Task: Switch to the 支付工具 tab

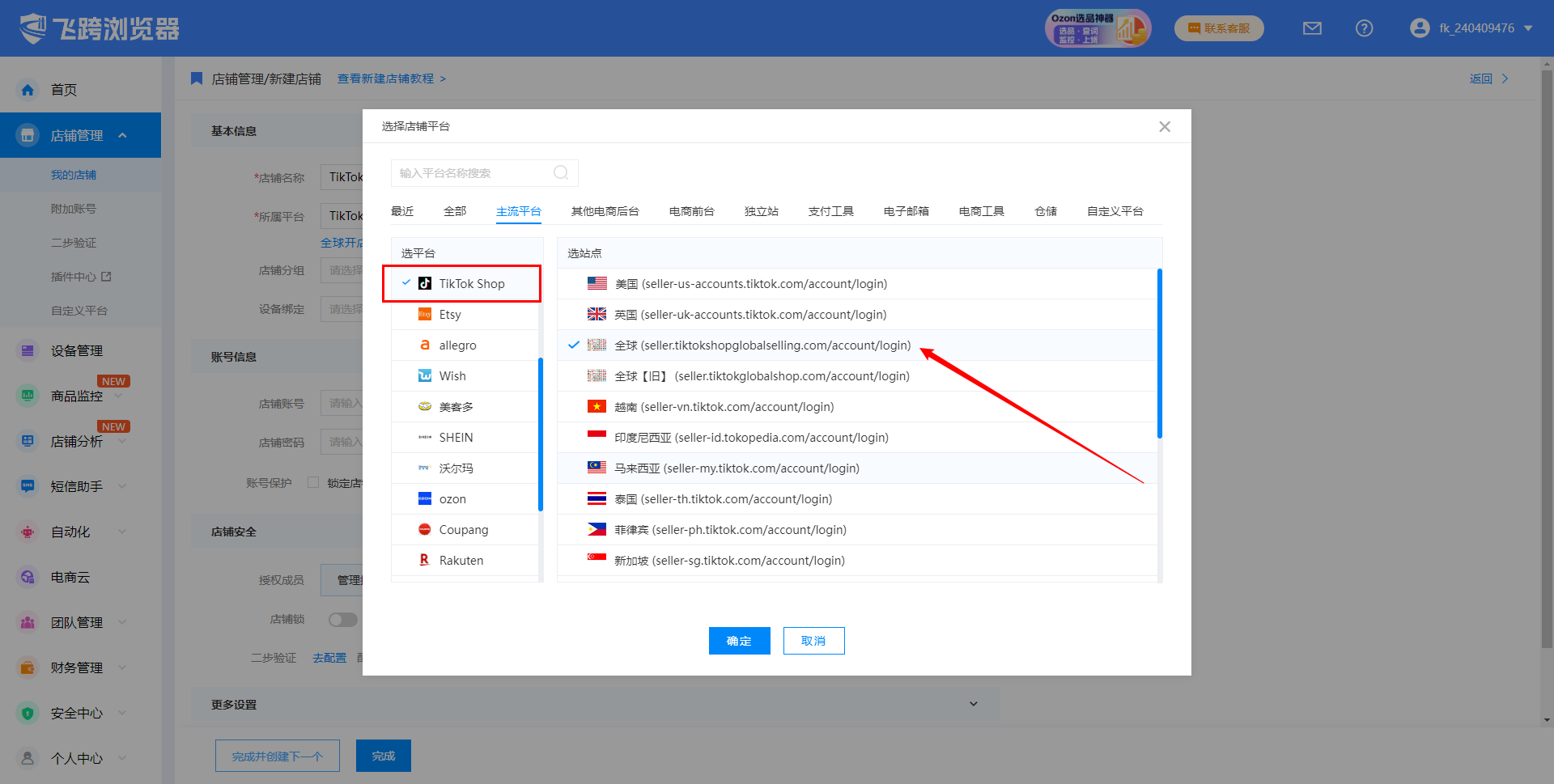Action: pyautogui.click(x=830, y=211)
